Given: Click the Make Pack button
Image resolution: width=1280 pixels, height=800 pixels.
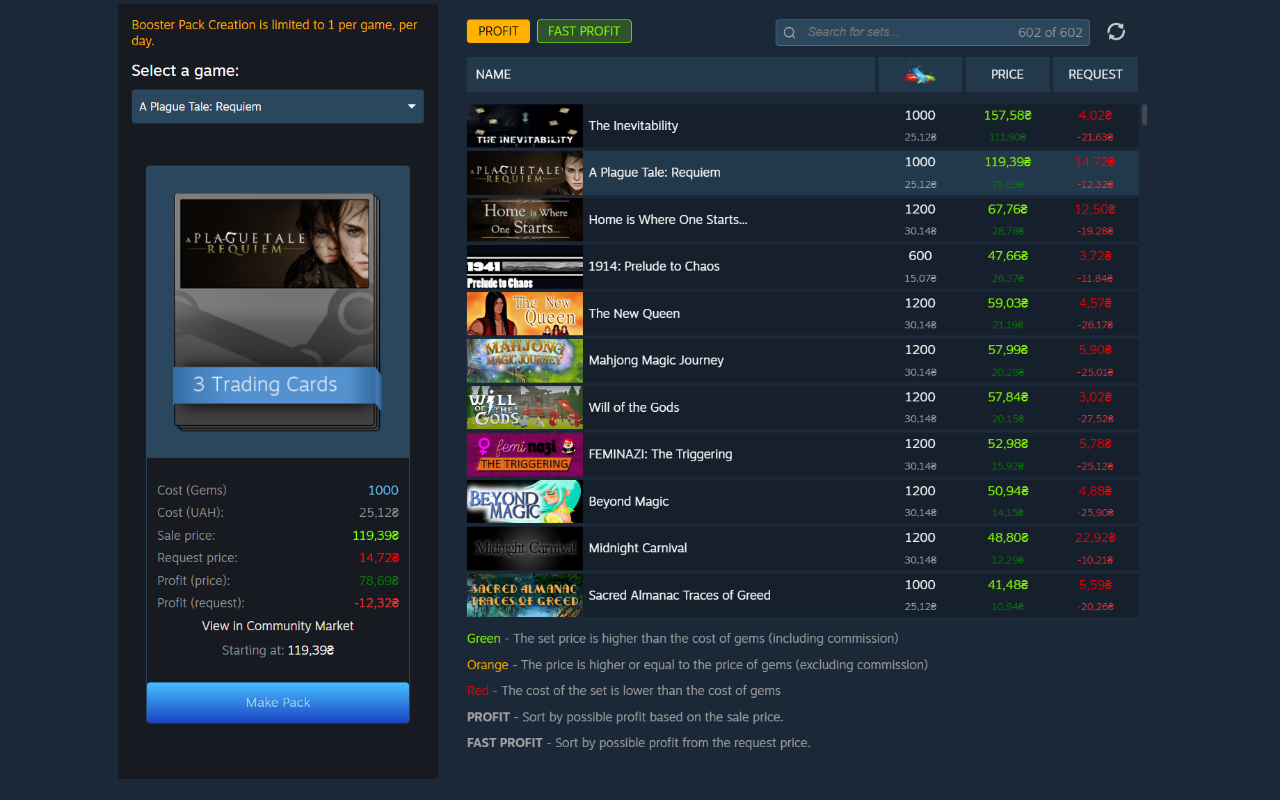Looking at the screenshot, I should [277, 702].
